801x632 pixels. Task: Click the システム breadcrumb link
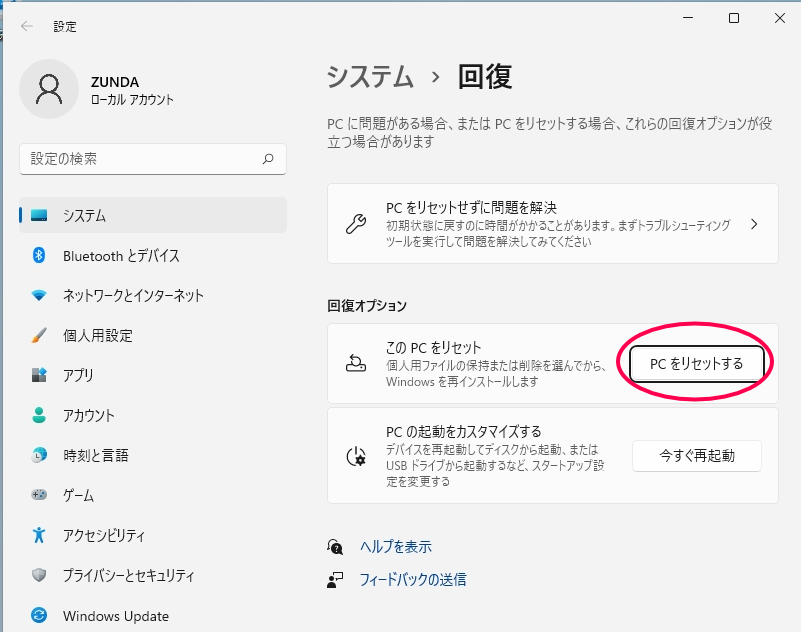pyautogui.click(x=370, y=77)
